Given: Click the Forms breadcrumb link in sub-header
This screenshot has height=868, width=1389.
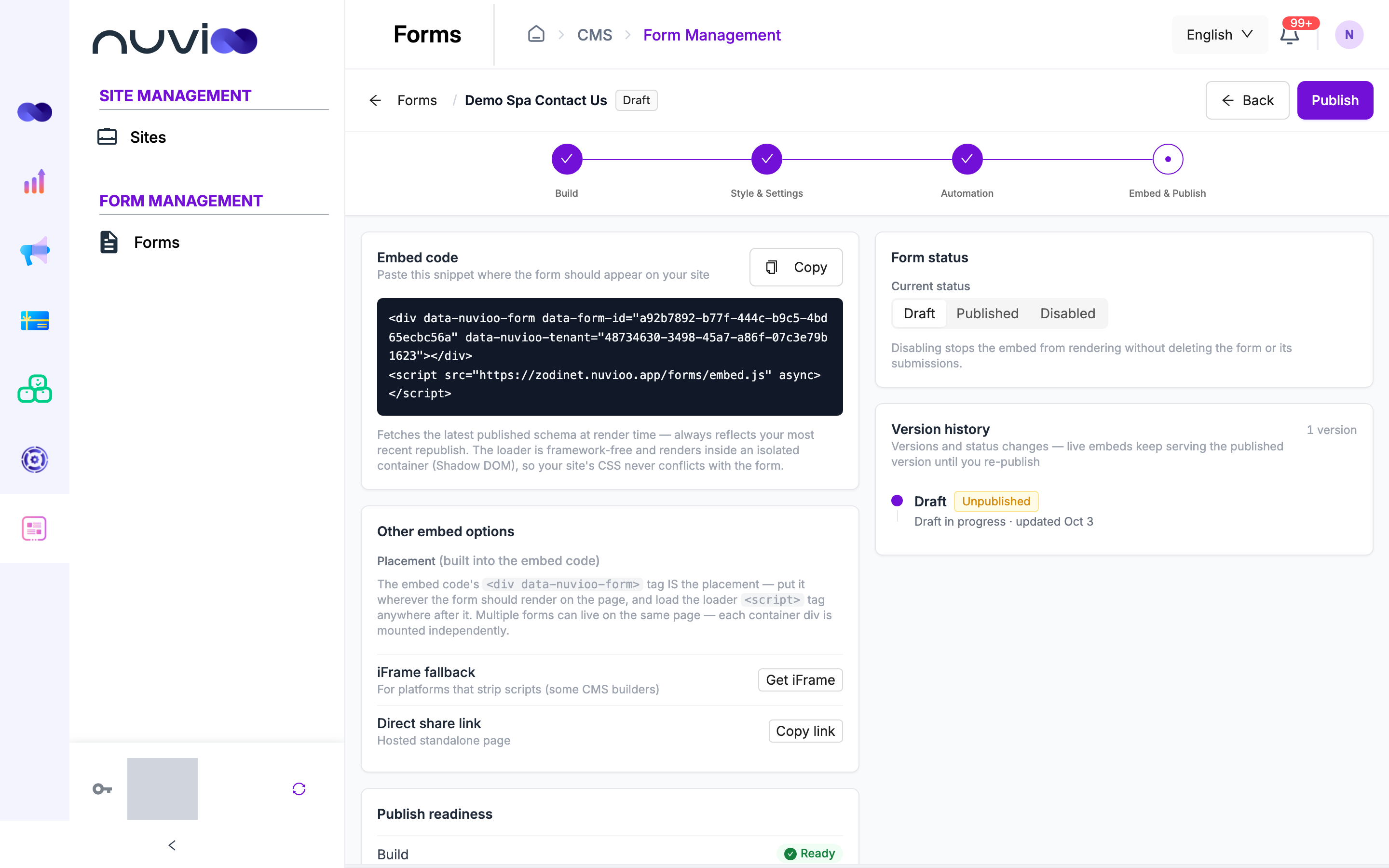Looking at the screenshot, I should pyautogui.click(x=417, y=100).
